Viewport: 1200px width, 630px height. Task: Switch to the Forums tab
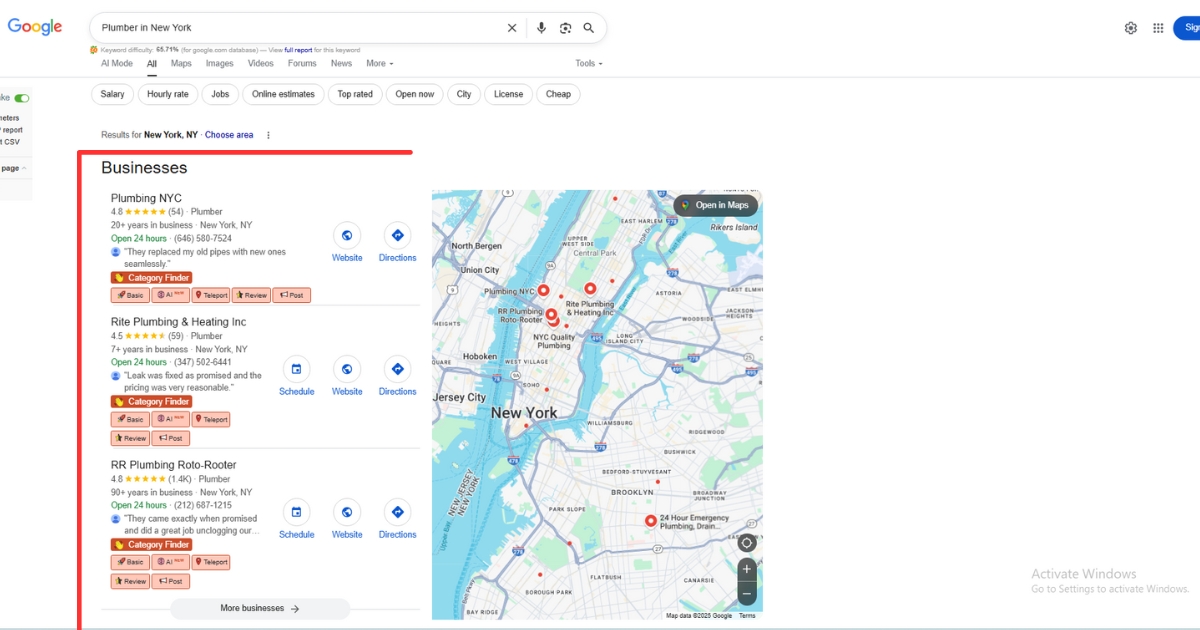tap(302, 63)
